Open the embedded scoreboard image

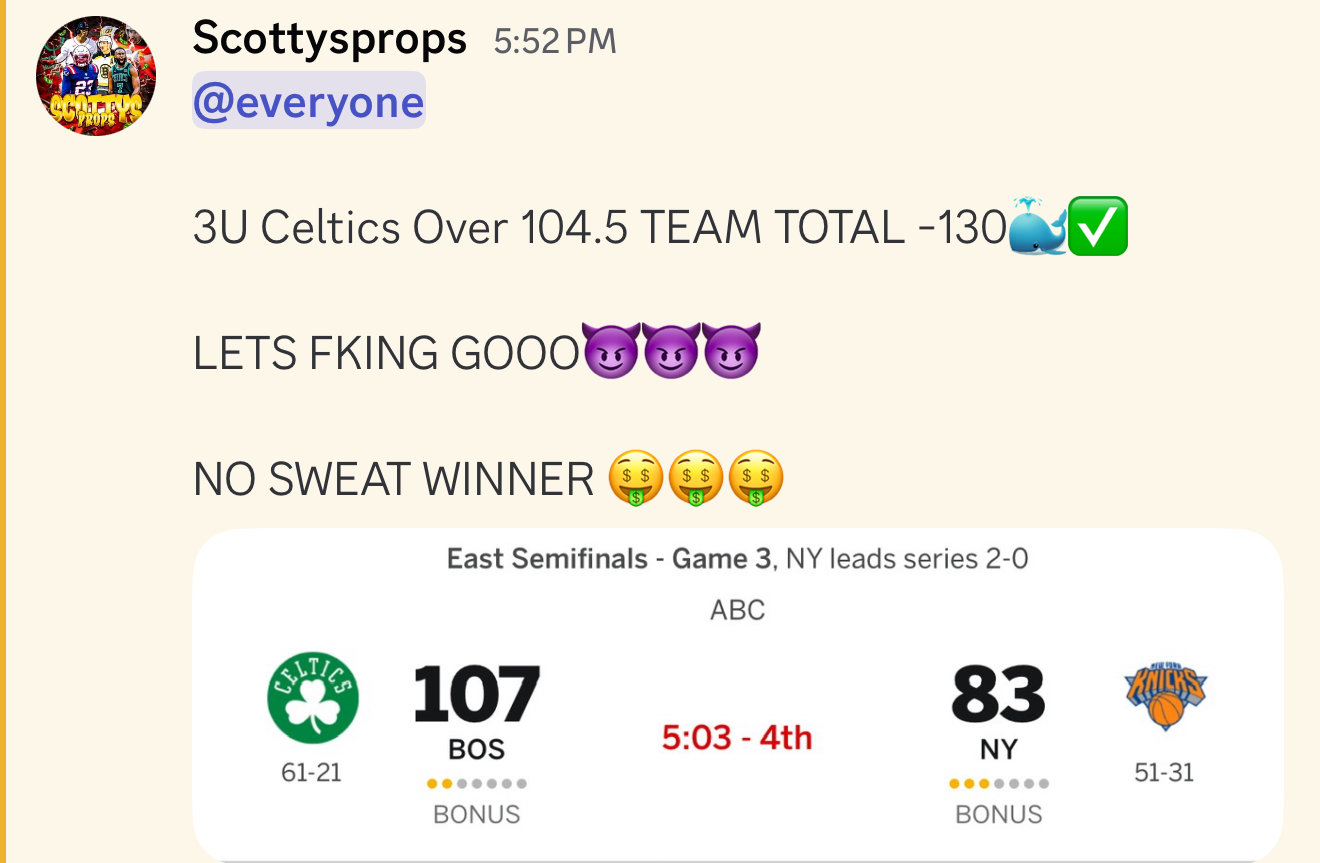click(x=738, y=695)
